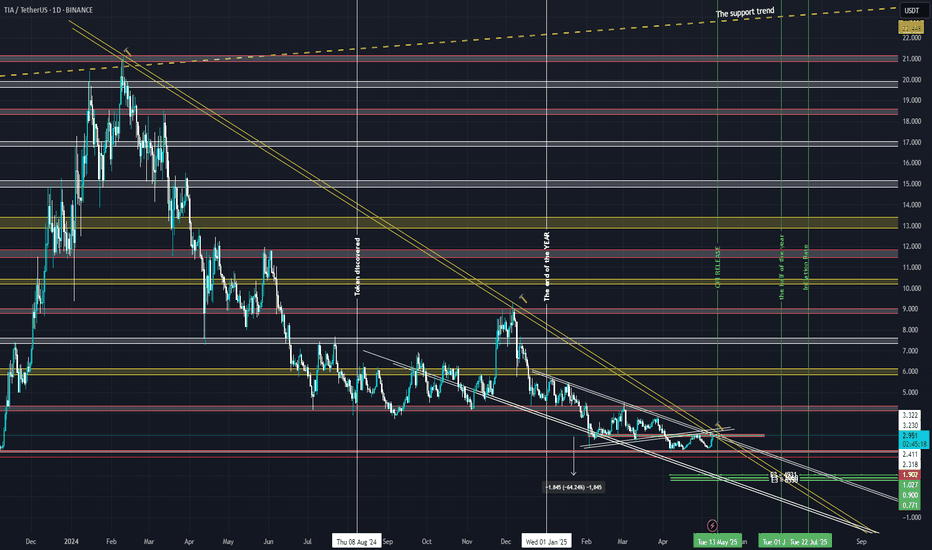Click the -1.000 price axis value
Screen dimensions: 932x550
click(911, 517)
